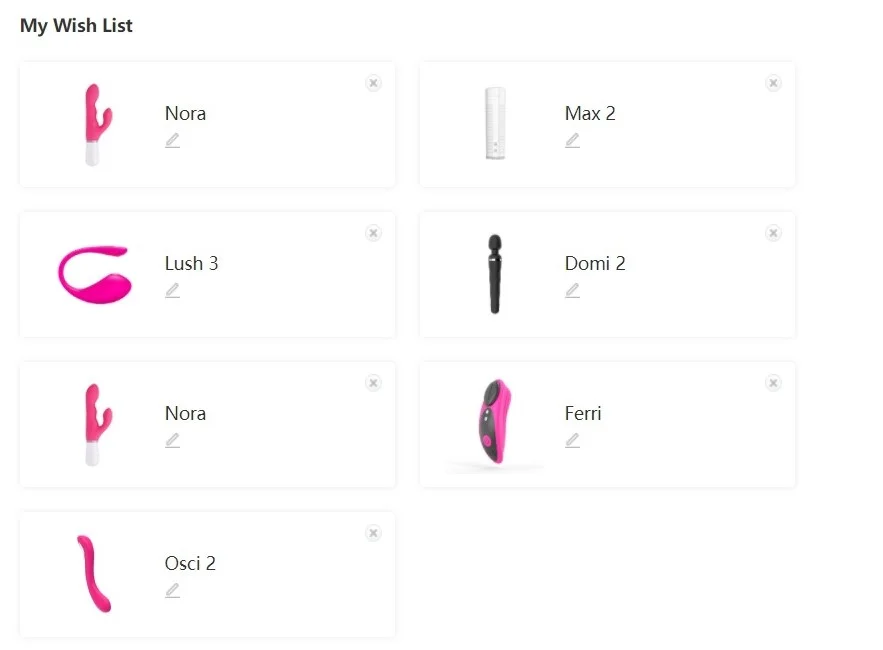Screen dimensions: 883x650
Task: Click the Osci 2 product image
Action: click(94, 574)
